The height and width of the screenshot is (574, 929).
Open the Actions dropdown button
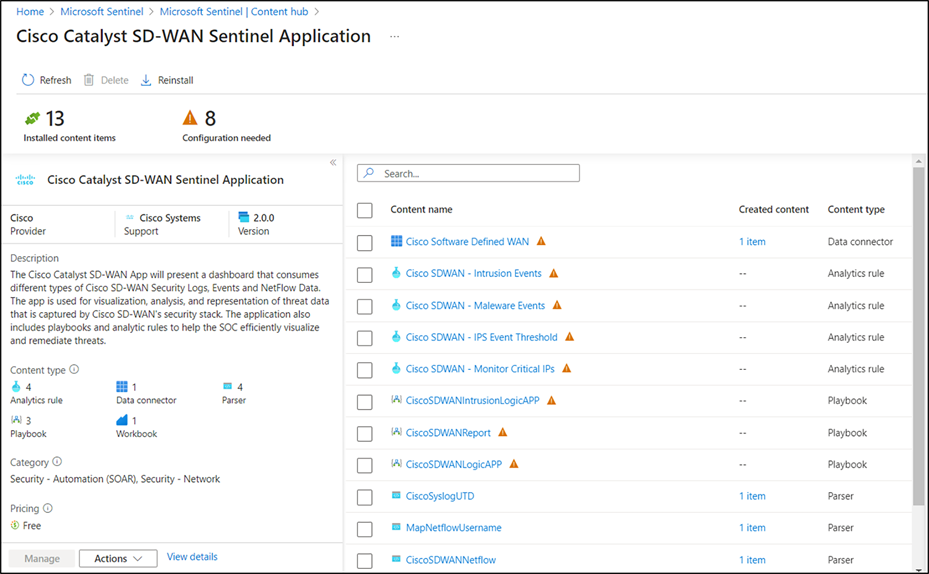click(118, 558)
